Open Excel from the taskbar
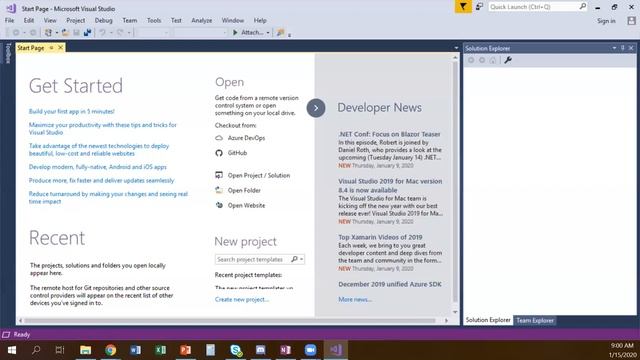 [160, 350]
